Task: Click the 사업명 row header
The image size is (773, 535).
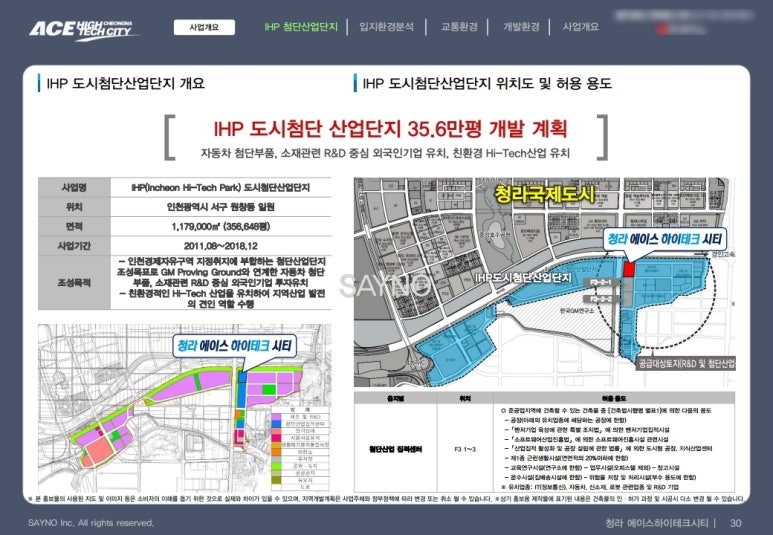Action: (74, 187)
